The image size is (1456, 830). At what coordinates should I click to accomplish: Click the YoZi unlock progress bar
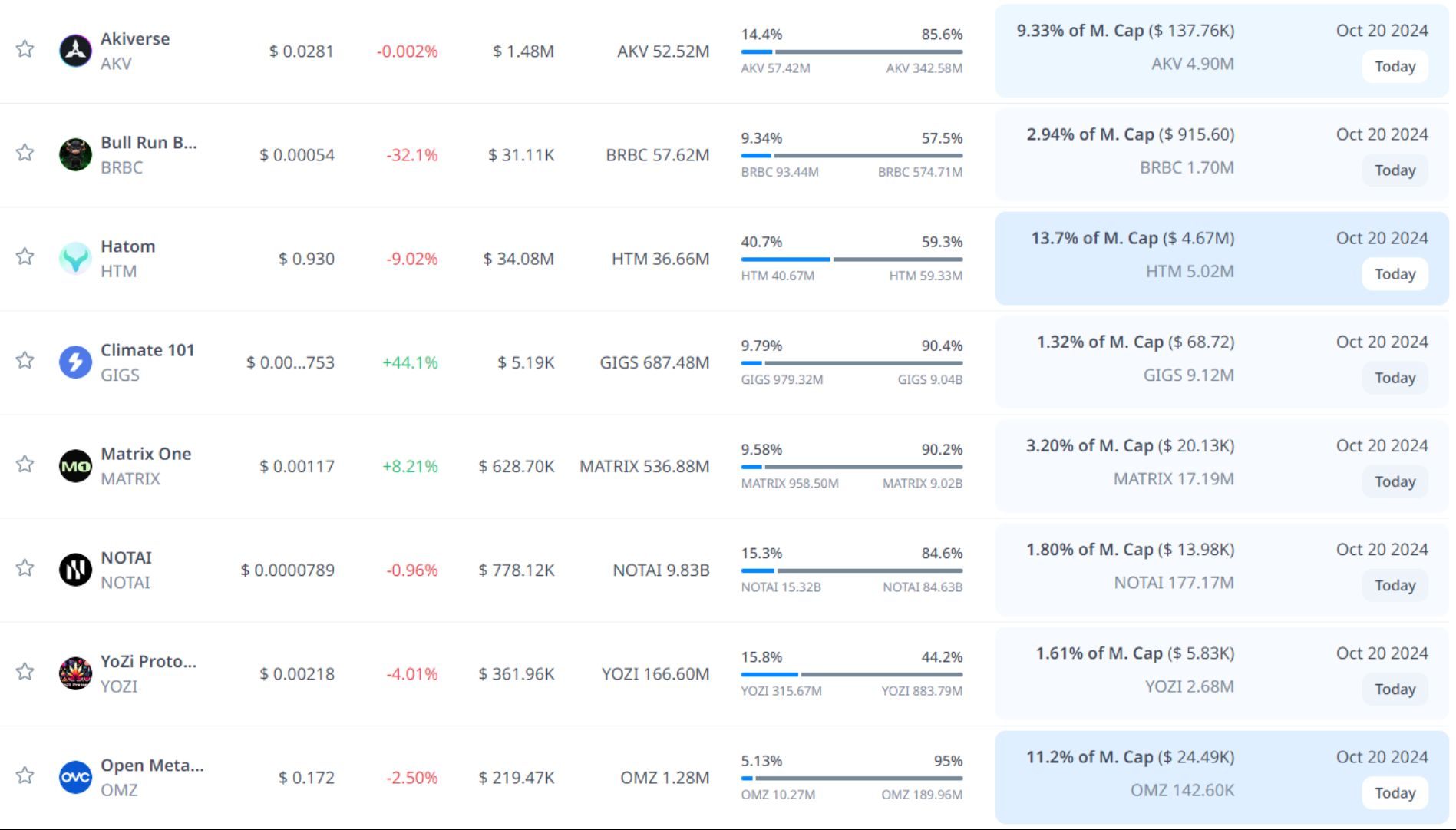tap(851, 675)
